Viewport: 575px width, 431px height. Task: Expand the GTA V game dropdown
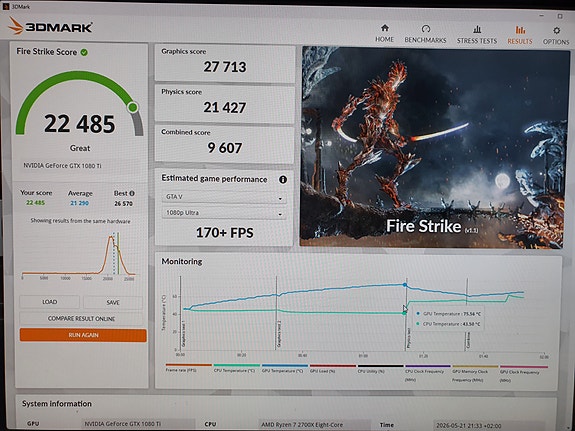tap(224, 197)
